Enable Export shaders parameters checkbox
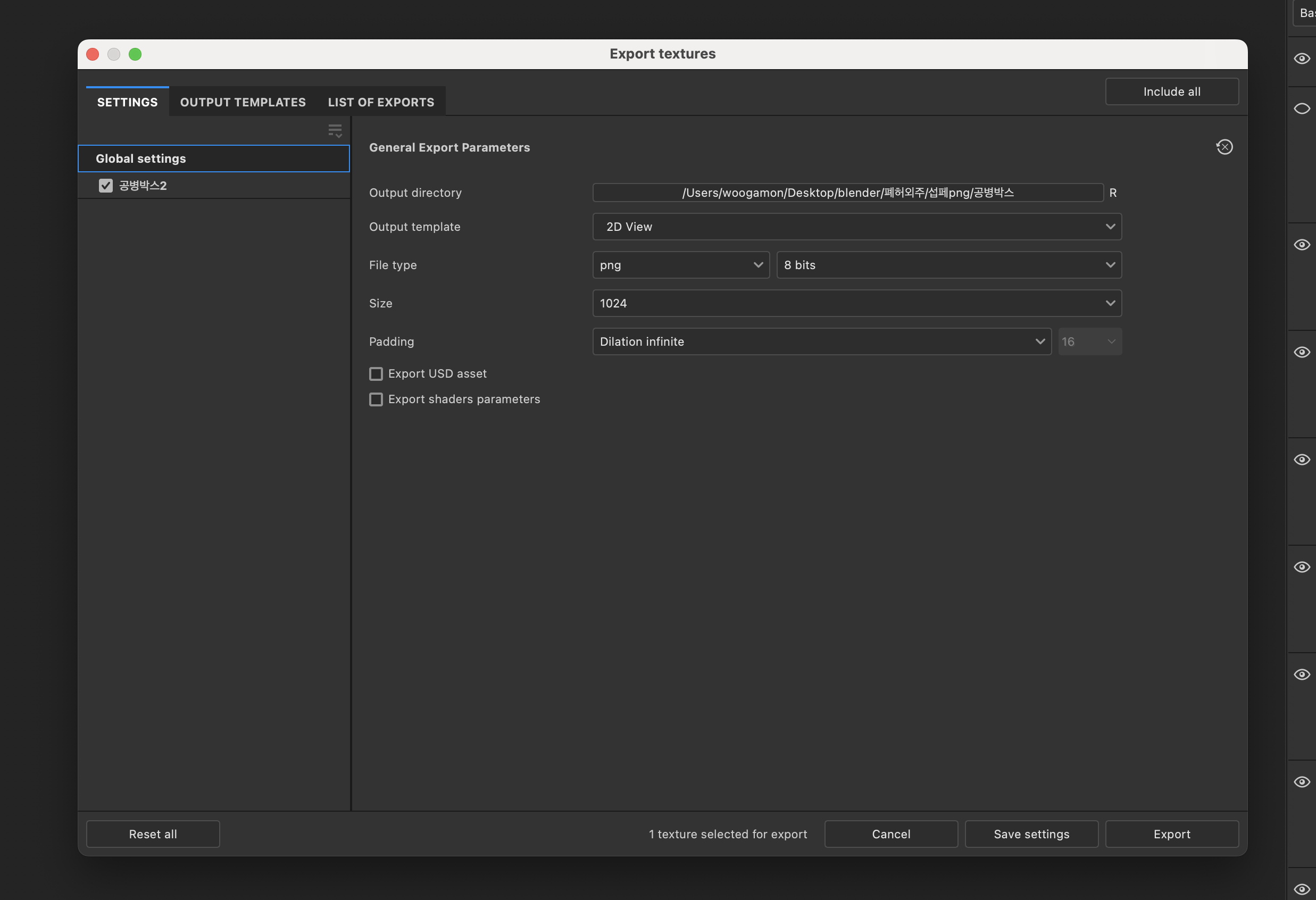Image resolution: width=1316 pixels, height=900 pixels. click(x=376, y=399)
